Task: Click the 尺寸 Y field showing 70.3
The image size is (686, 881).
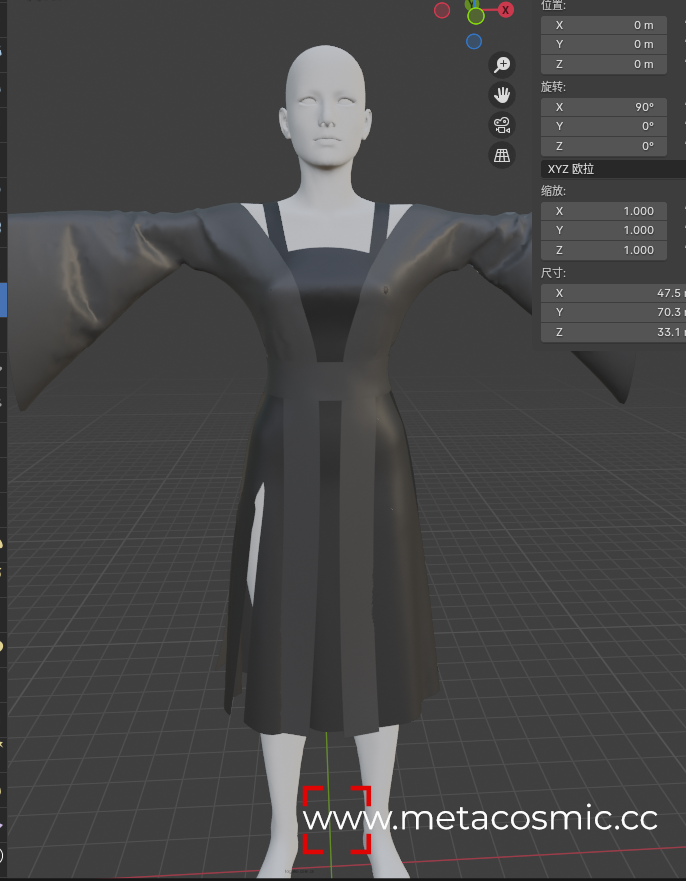Action: click(614, 312)
